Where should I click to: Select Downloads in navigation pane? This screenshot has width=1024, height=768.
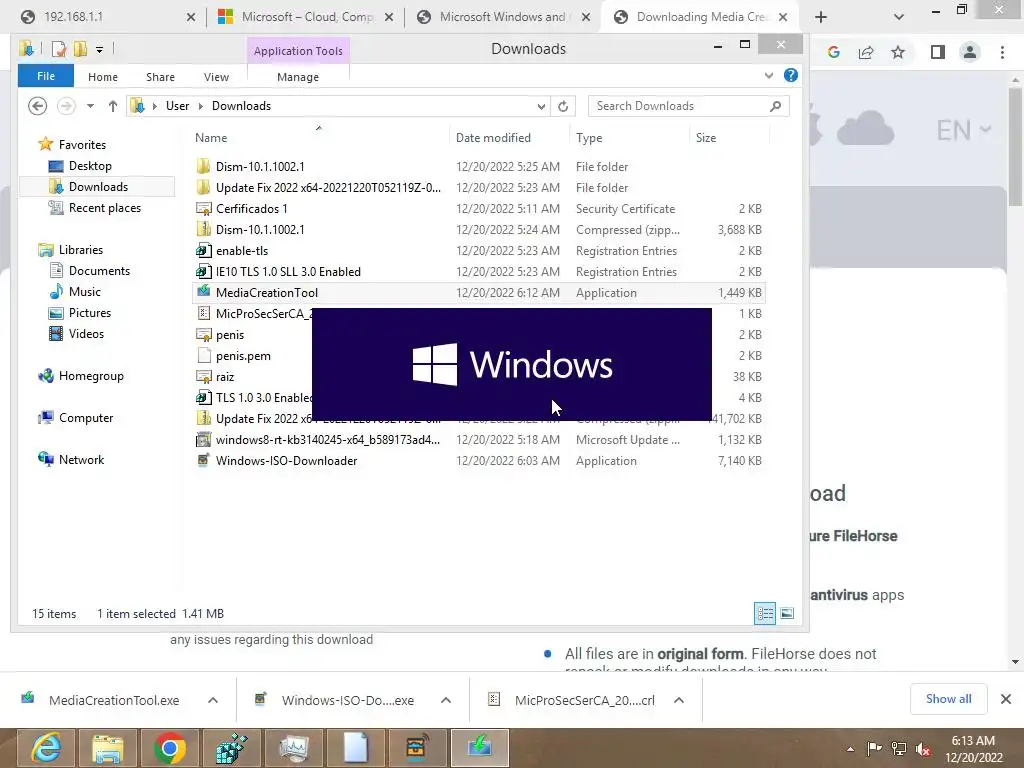point(98,187)
